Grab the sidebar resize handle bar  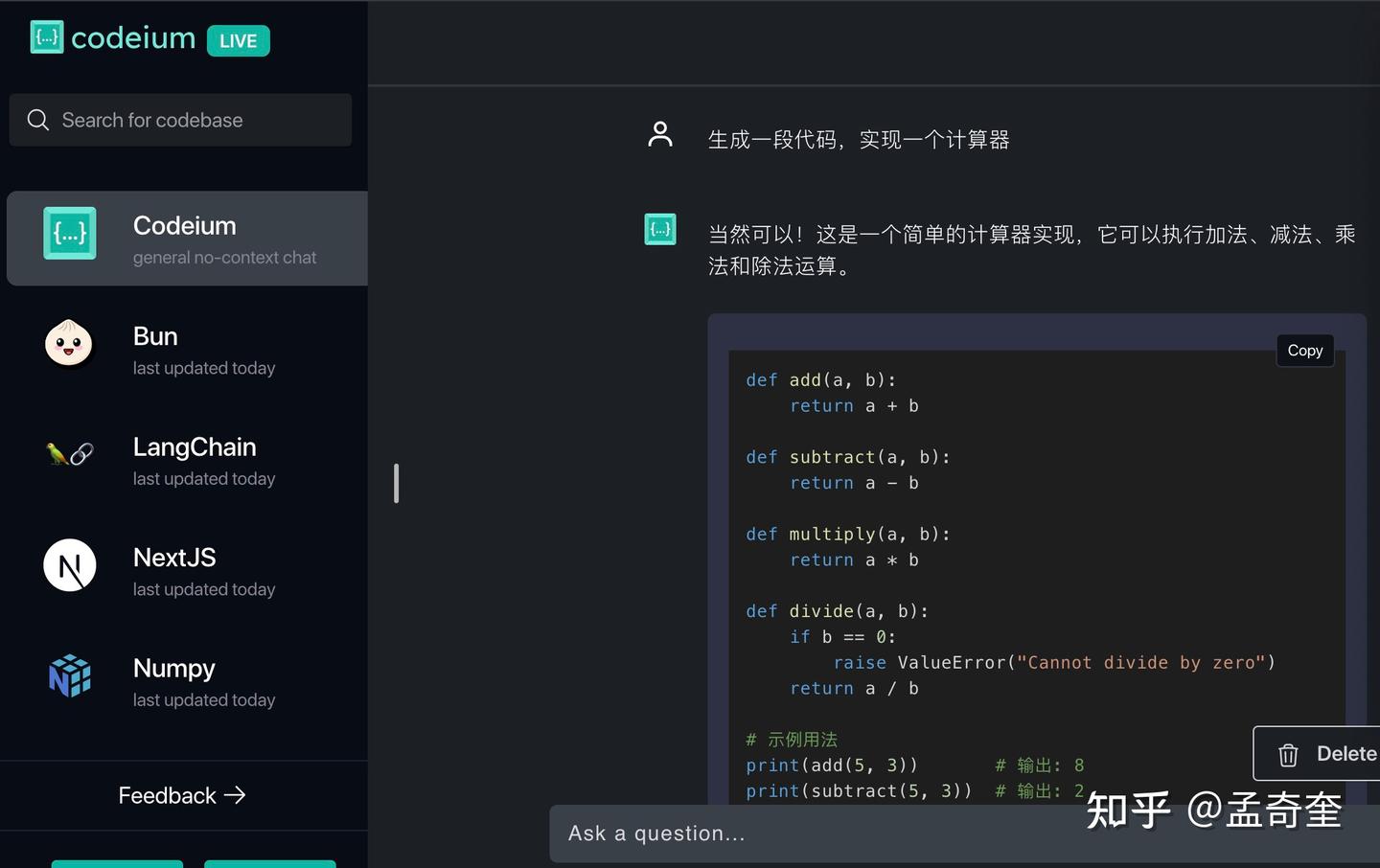coord(396,484)
